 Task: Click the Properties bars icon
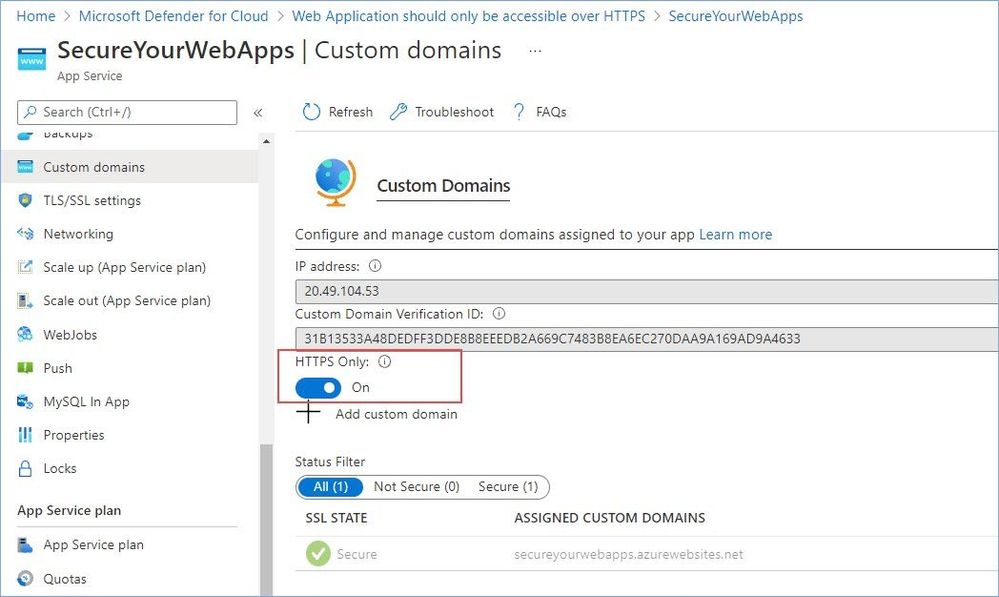coord(25,435)
